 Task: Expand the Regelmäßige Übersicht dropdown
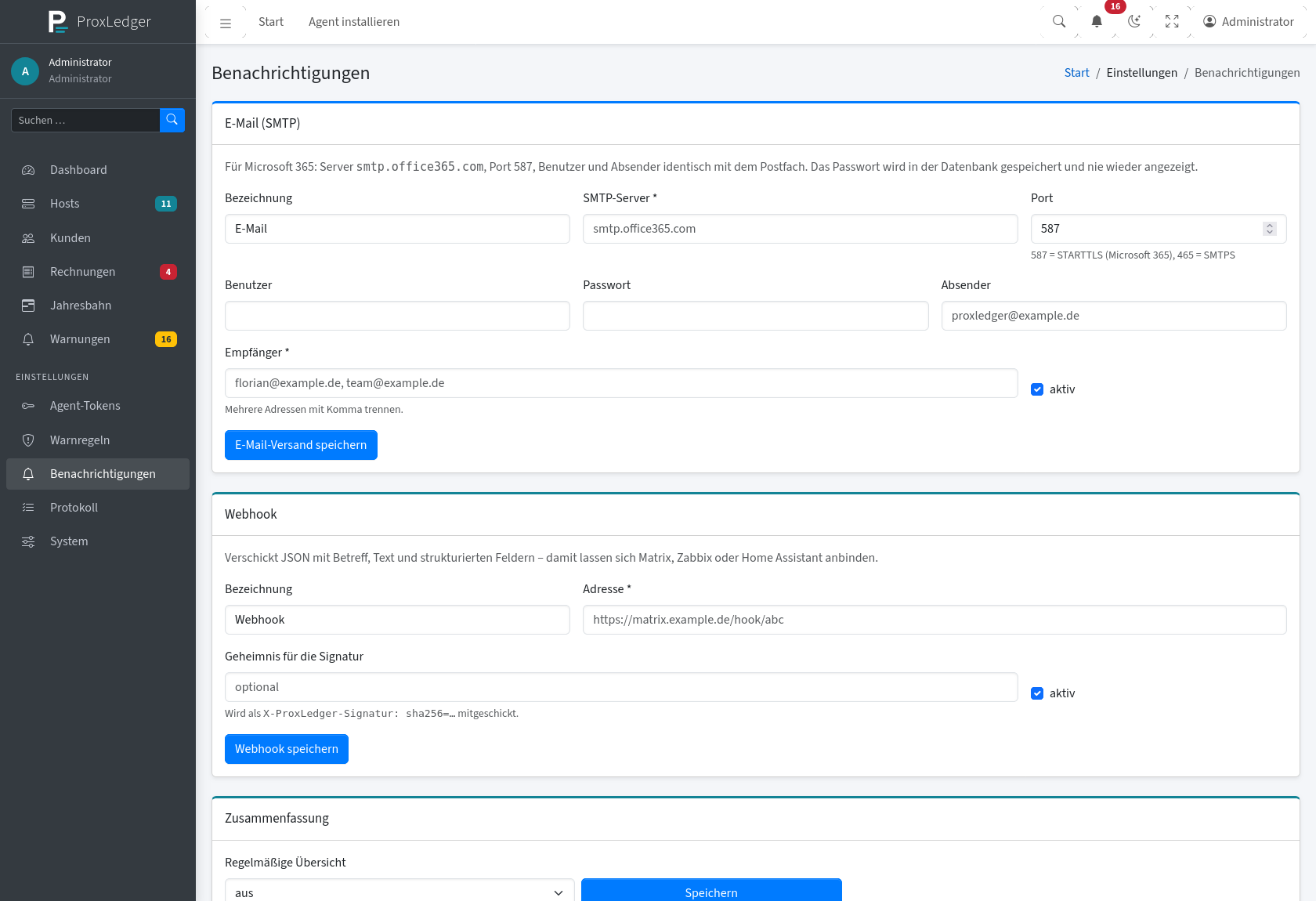click(399, 892)
